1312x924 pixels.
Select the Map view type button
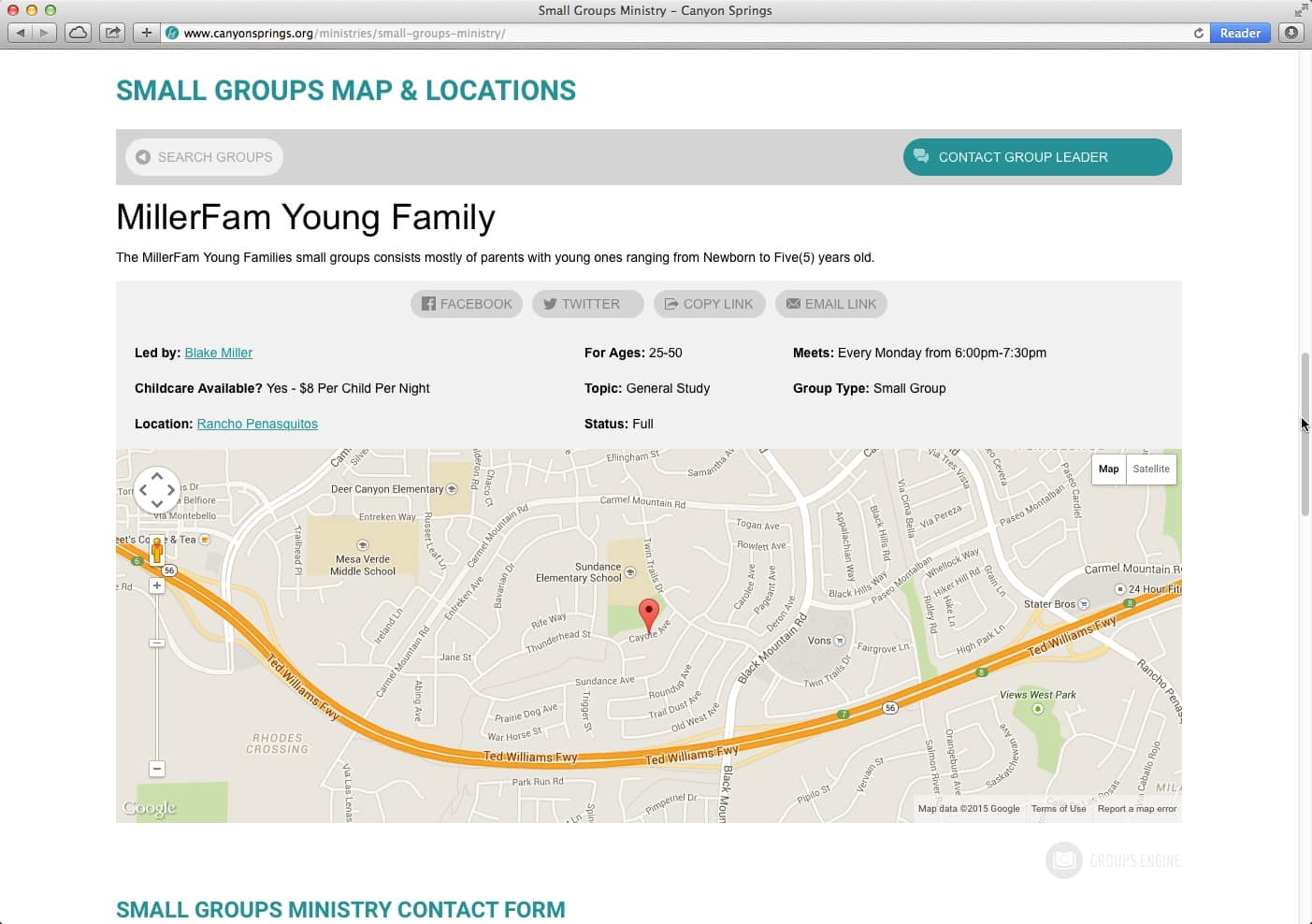pyautogui.click(x=1108, y=469)
